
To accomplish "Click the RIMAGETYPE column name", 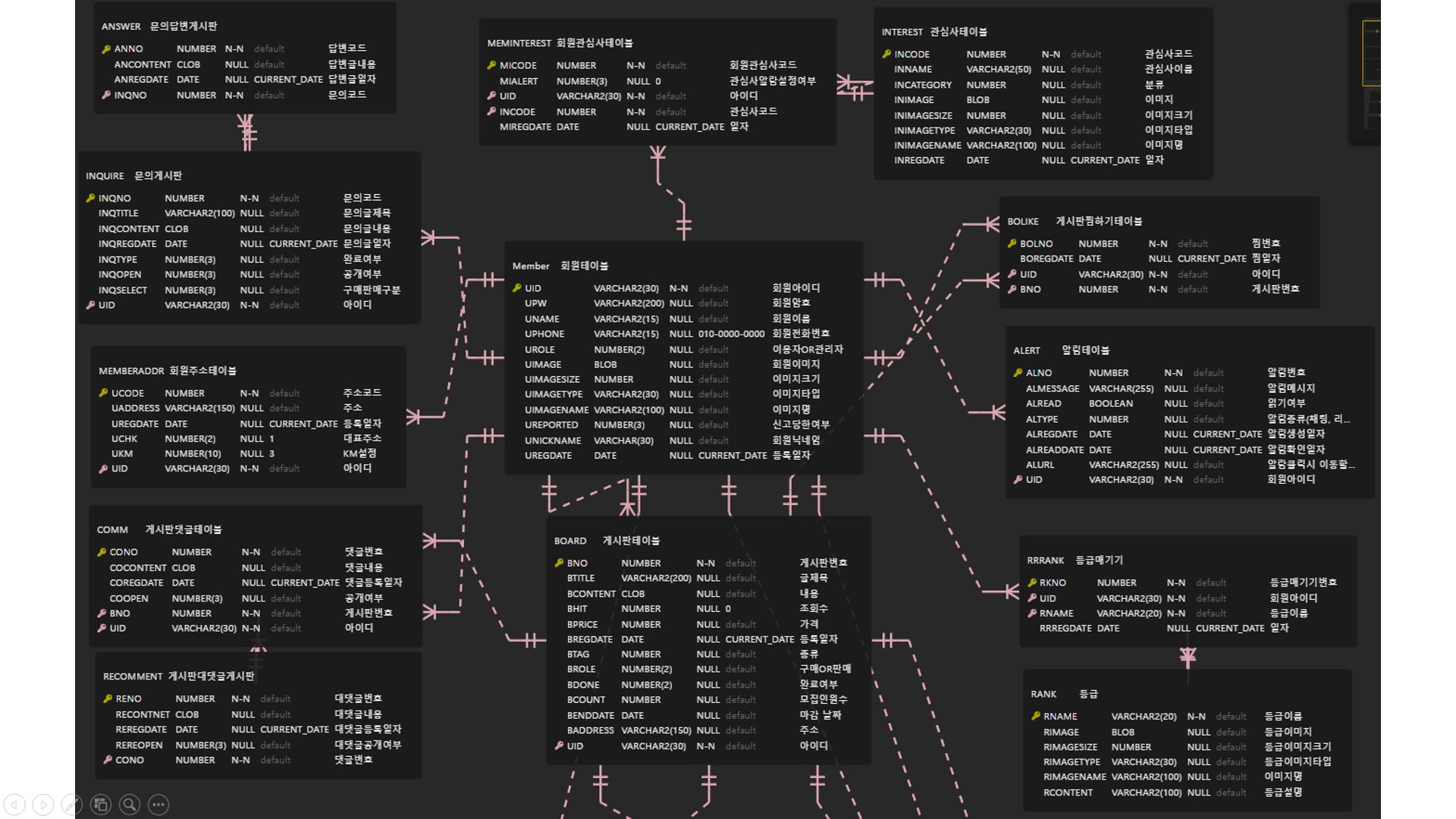I will click(1072, 763).
